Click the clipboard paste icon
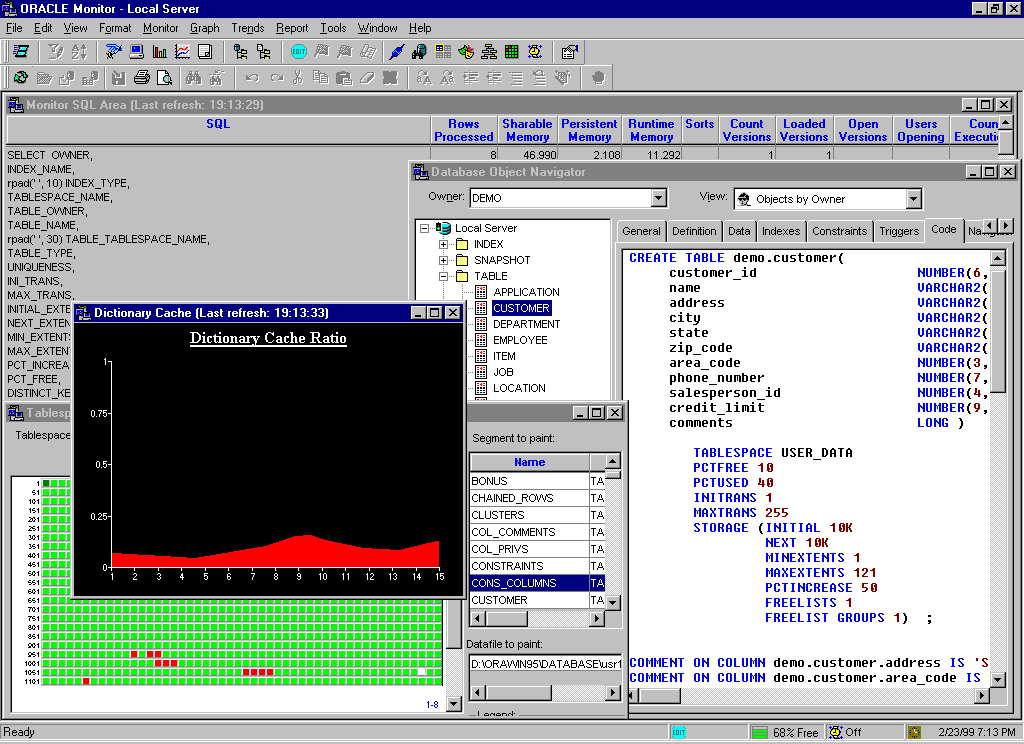The image size is (1024, 744). coord(344,78)
